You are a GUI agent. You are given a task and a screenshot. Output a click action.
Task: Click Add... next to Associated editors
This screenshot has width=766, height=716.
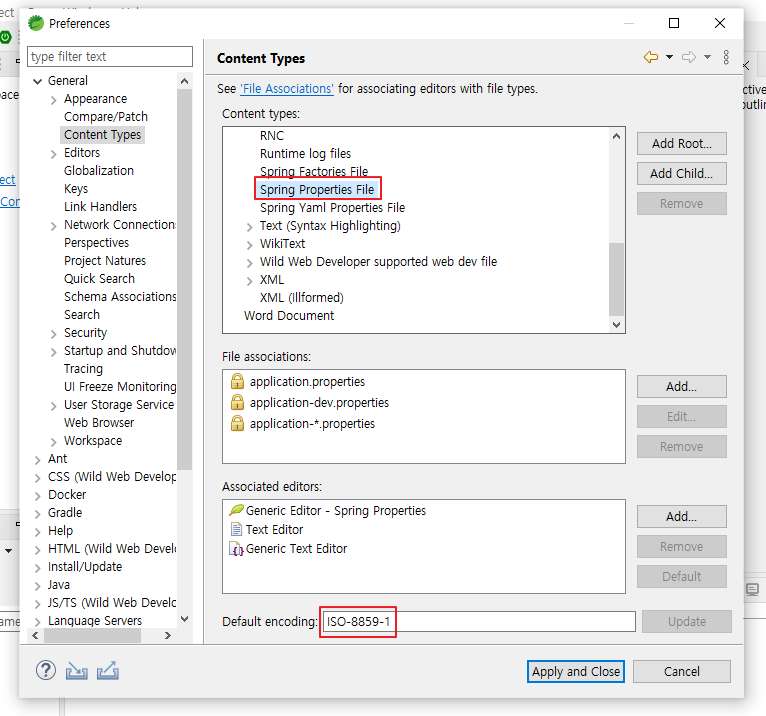coord(681,517)
